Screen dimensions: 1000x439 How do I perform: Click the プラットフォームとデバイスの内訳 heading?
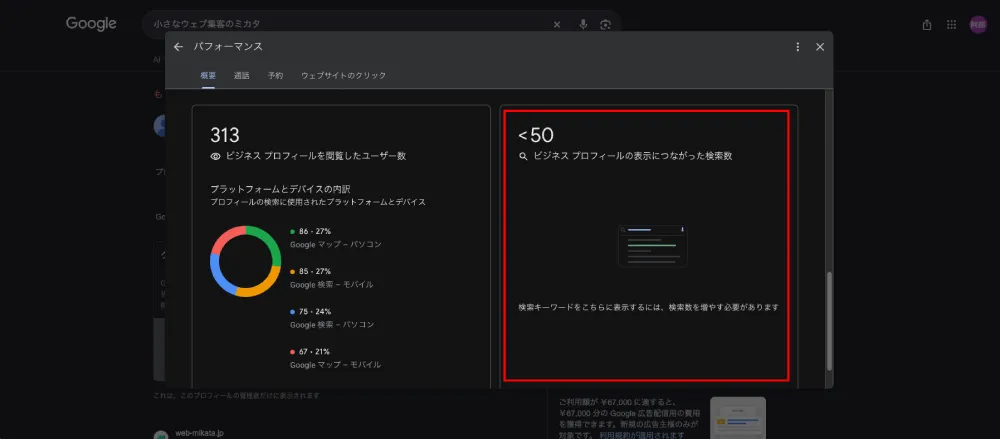click(x=280, y=189)
